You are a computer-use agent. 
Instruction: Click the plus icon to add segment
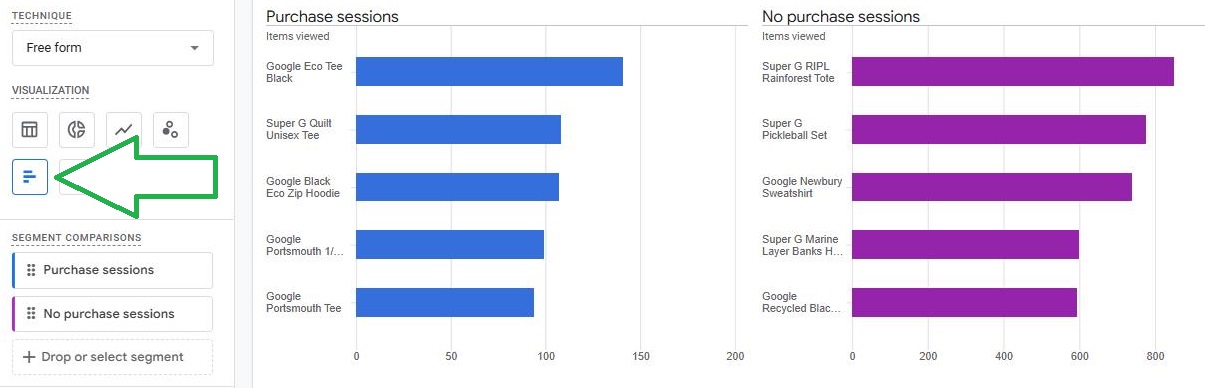29,357
